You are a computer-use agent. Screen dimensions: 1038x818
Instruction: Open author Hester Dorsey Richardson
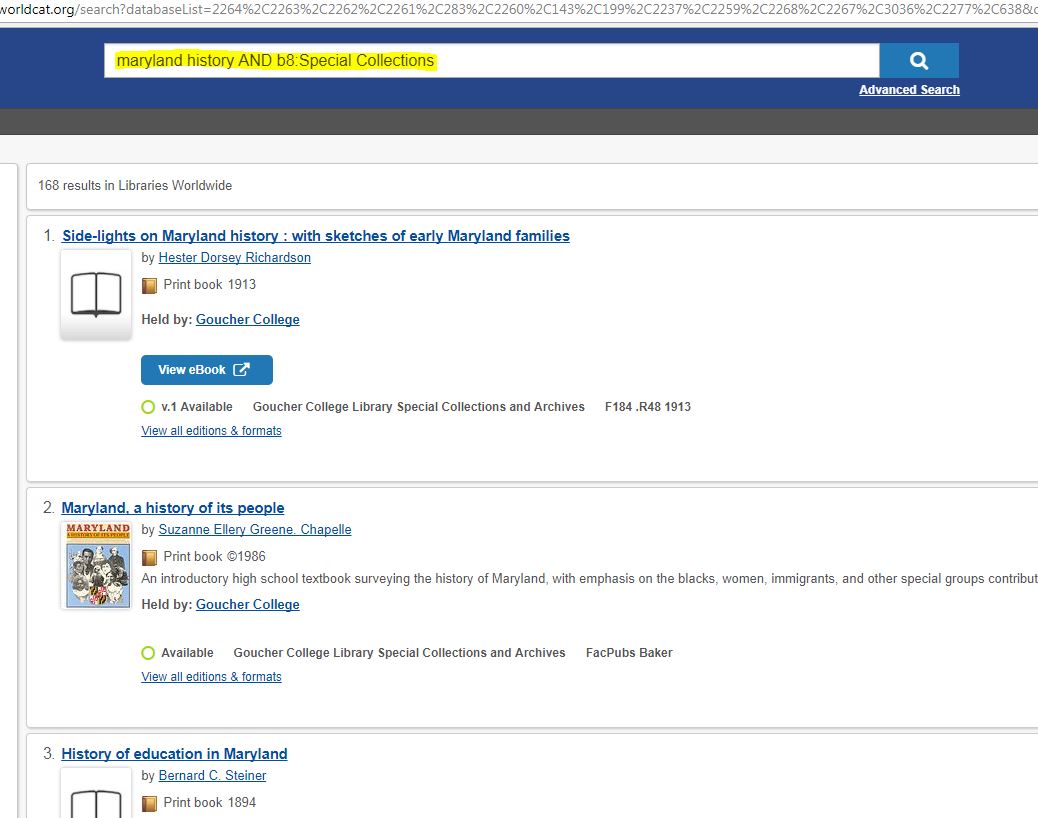coord(234,257)
